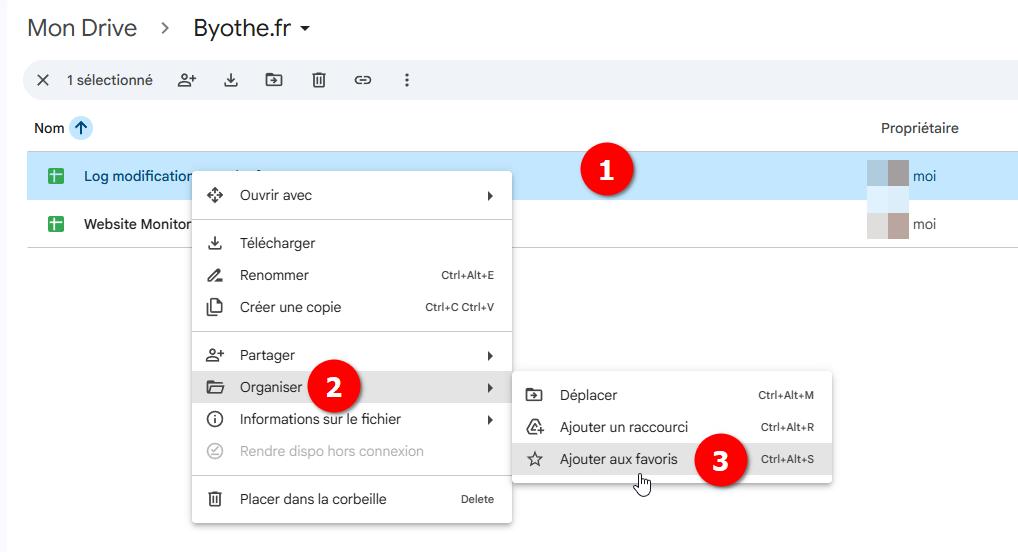The height and width of the screenshot is (552, 1018).
Task: Click the four-arrow icon beside Ouvrir avec
Action: 215,195
